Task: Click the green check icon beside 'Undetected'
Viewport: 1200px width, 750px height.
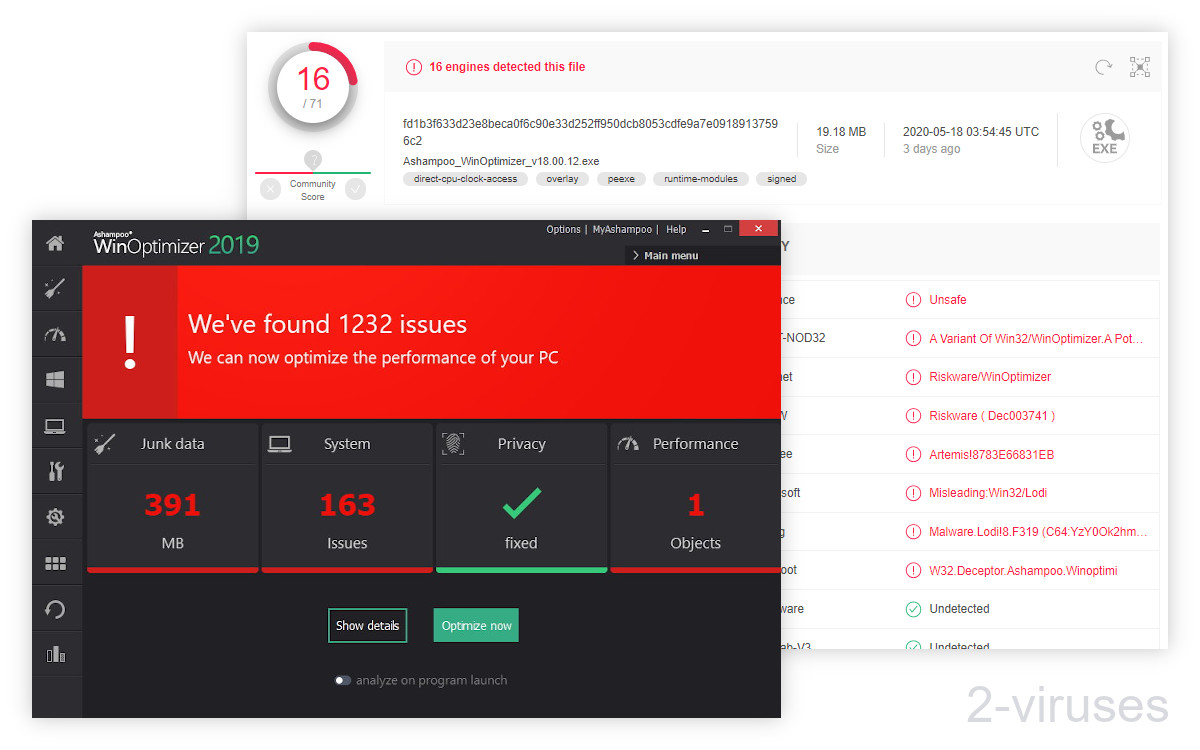Action: [913, 609]
